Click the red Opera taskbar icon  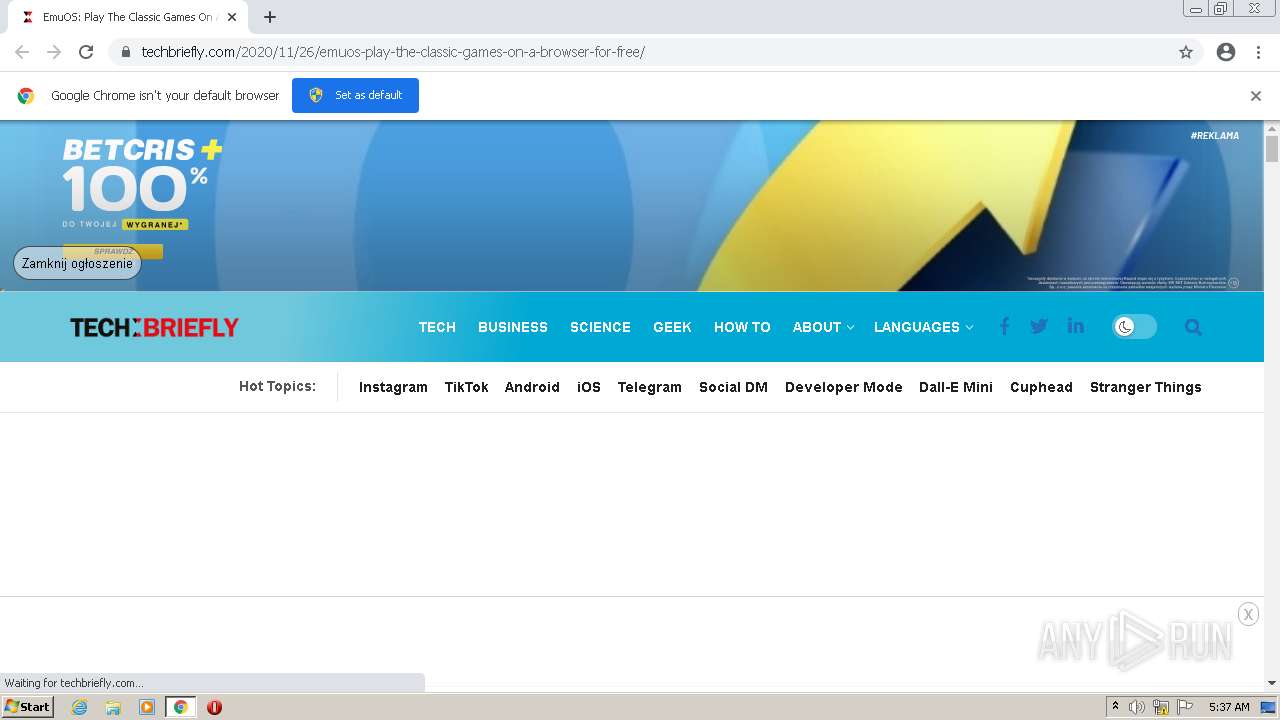pyautogui.click(x=214, y=707)
